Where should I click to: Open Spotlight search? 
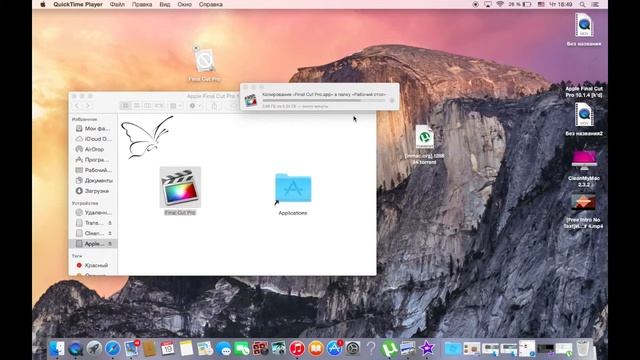coord(582,4)
